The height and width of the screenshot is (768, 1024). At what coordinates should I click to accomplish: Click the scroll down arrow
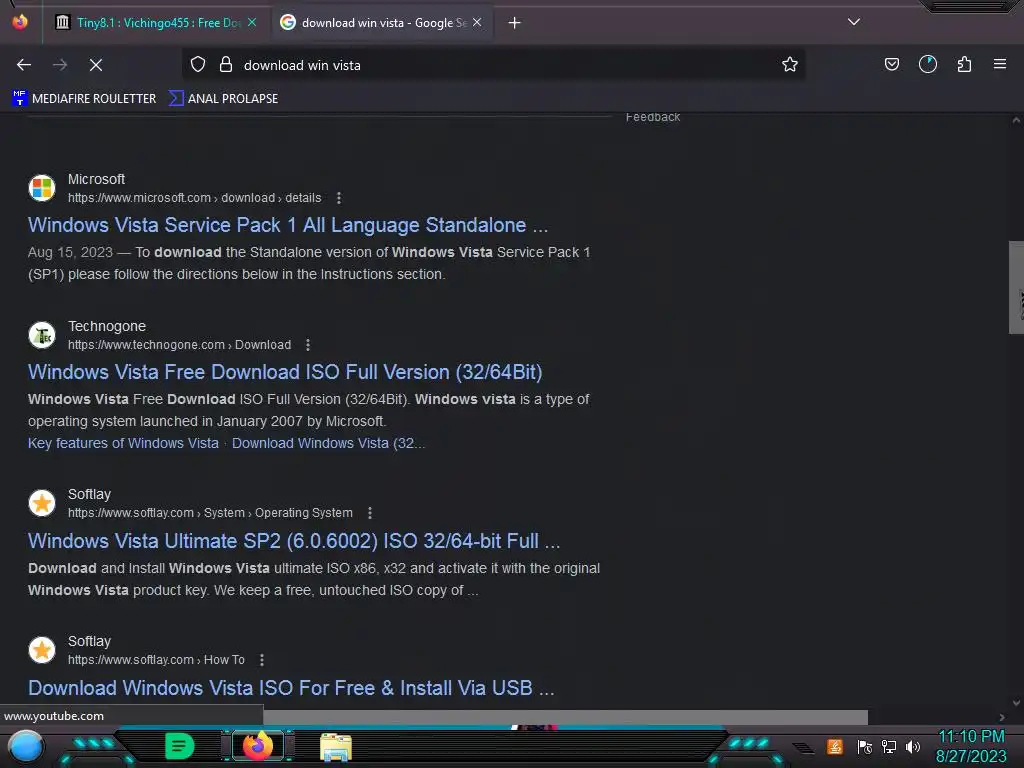coord(1016,703)
